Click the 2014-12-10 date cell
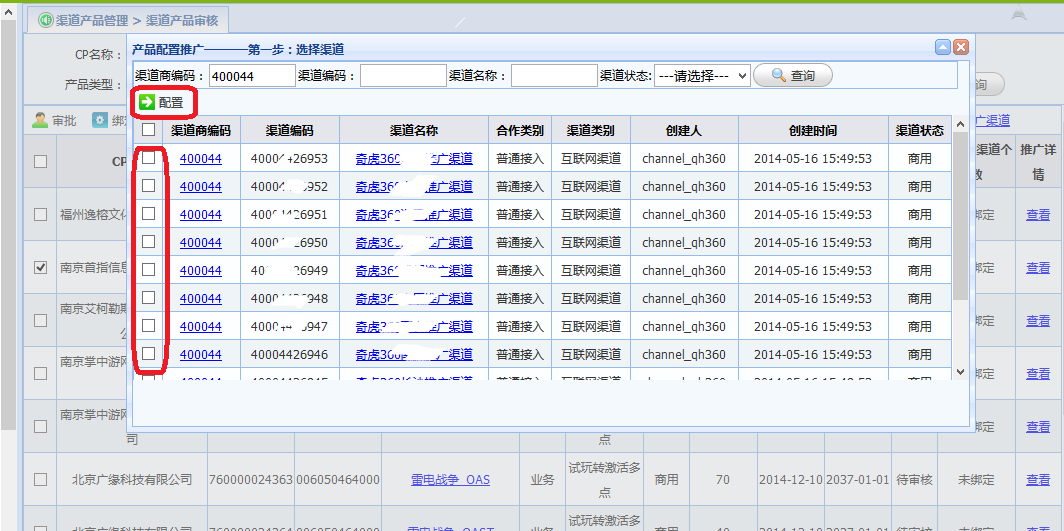 coord(791,479)
